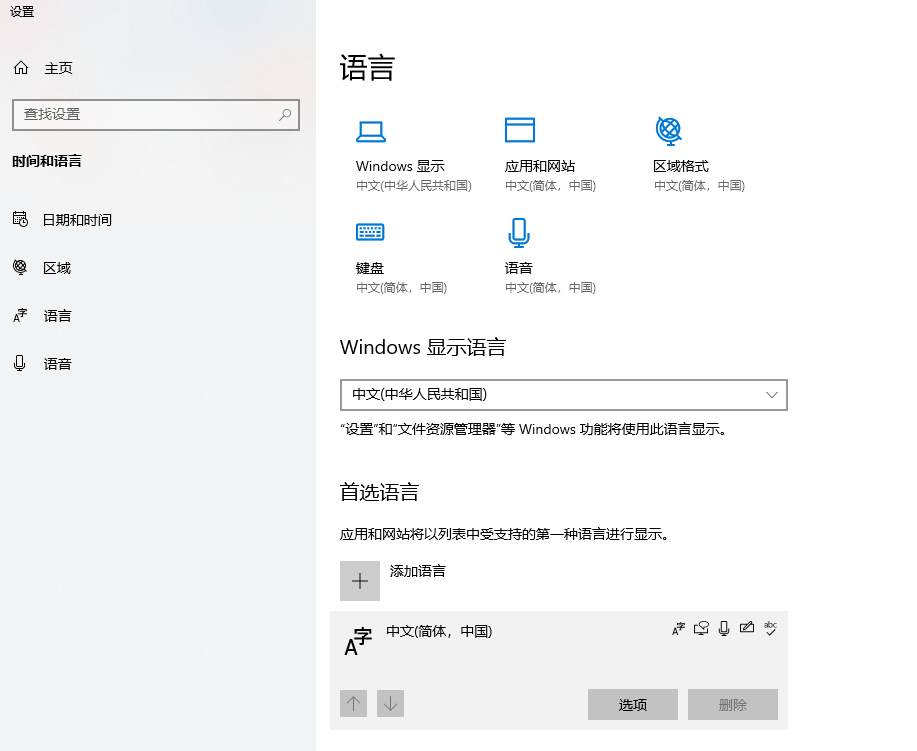Click the globe icon for 区域格式
This screenshot has height=751, width=917.
[x=669, y=130]
